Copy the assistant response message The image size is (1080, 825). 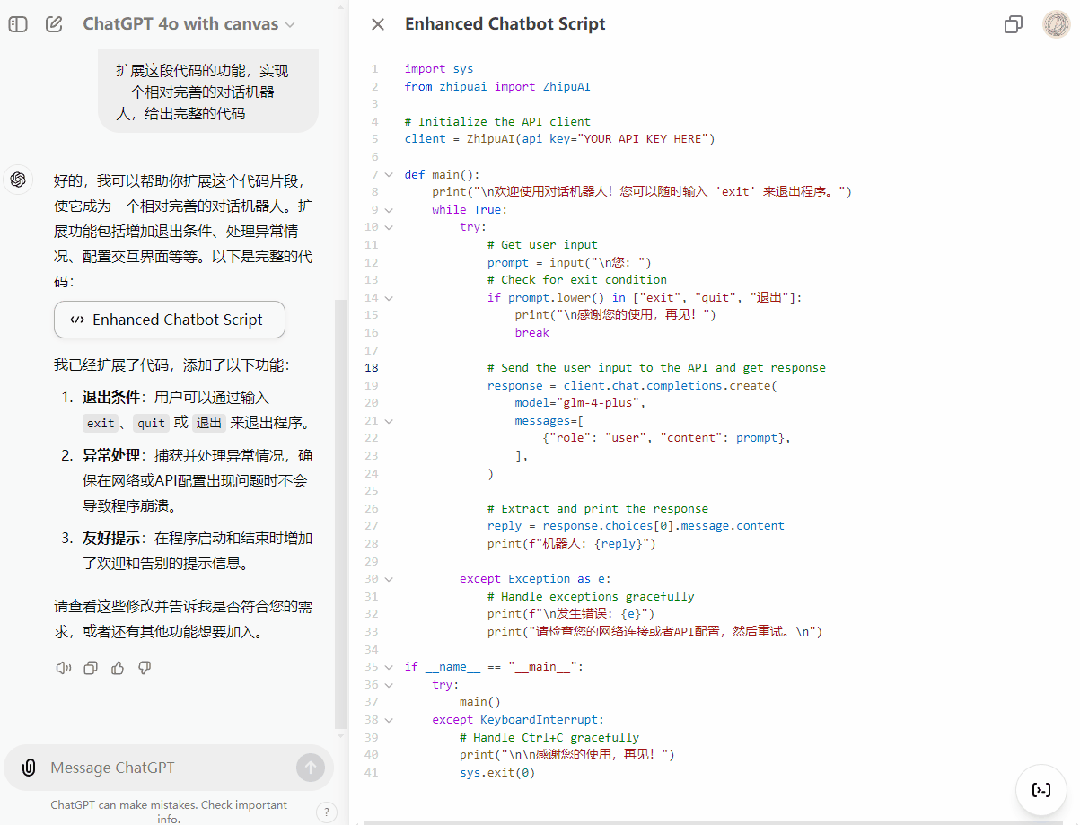90,668
